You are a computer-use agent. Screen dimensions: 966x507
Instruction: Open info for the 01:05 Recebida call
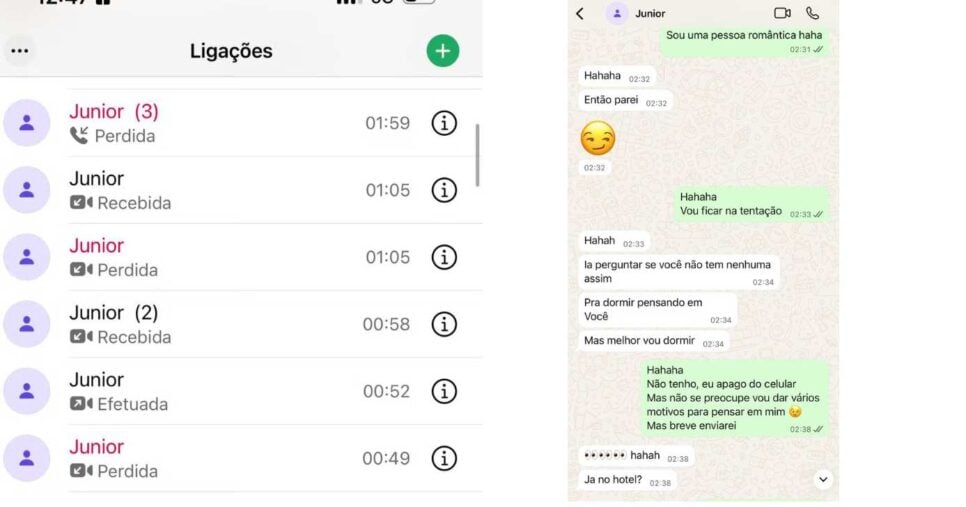pos(444,190)
